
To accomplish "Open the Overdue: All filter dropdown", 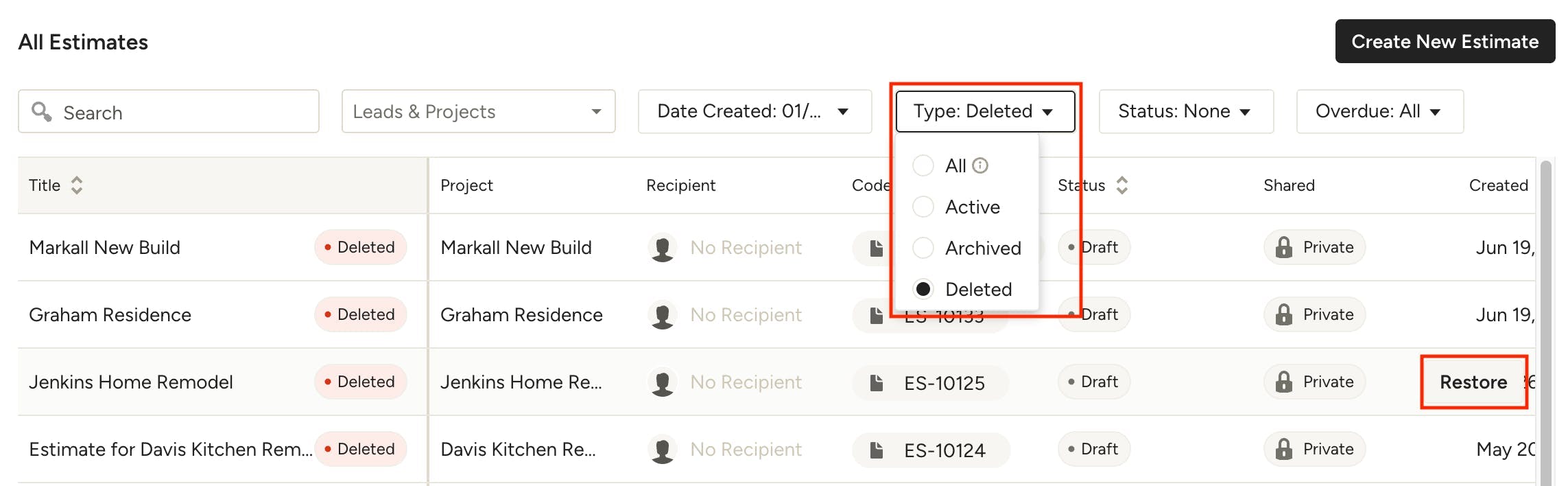I will tap(1379, 111).
